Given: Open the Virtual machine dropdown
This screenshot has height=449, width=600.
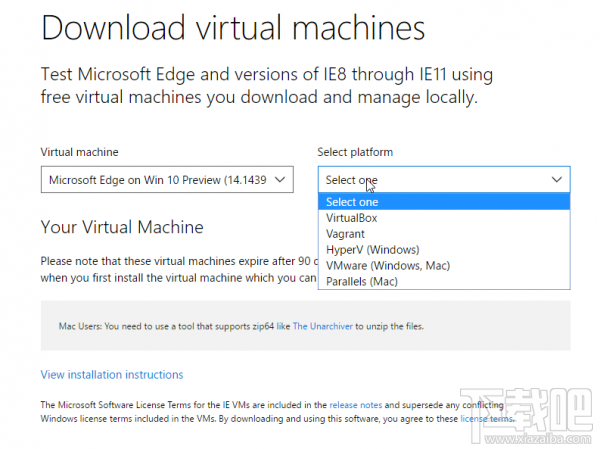Looking at the screenshot, I should [x=167, y=180].
